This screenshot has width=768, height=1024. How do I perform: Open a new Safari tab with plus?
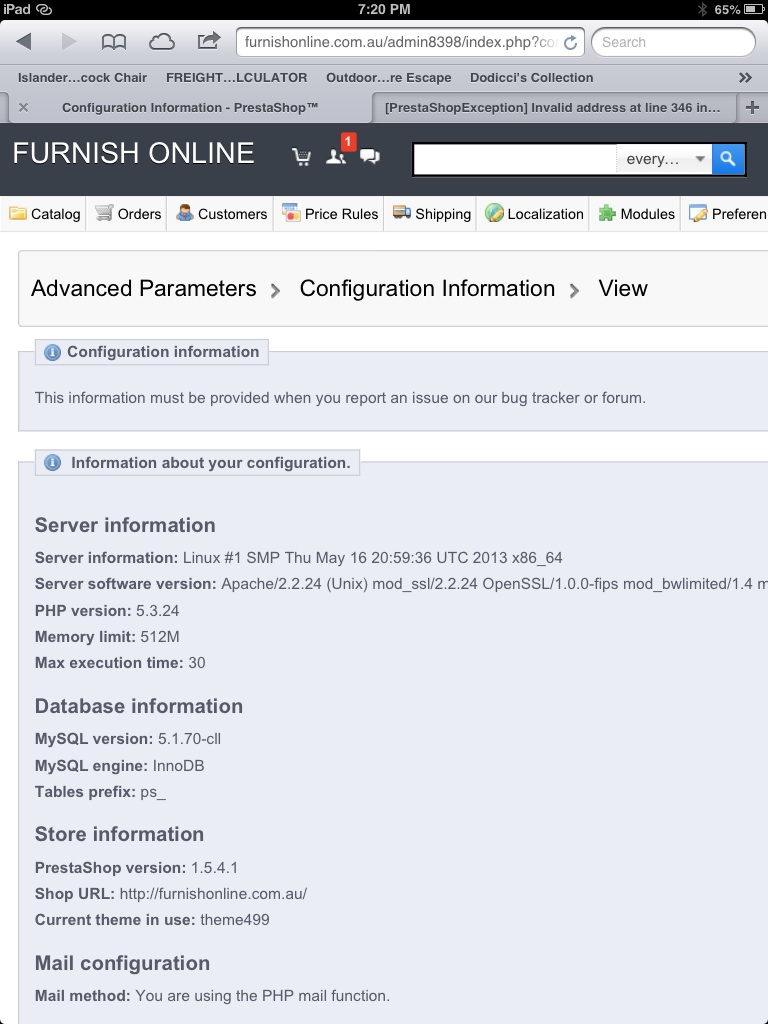tap(753, 108)
